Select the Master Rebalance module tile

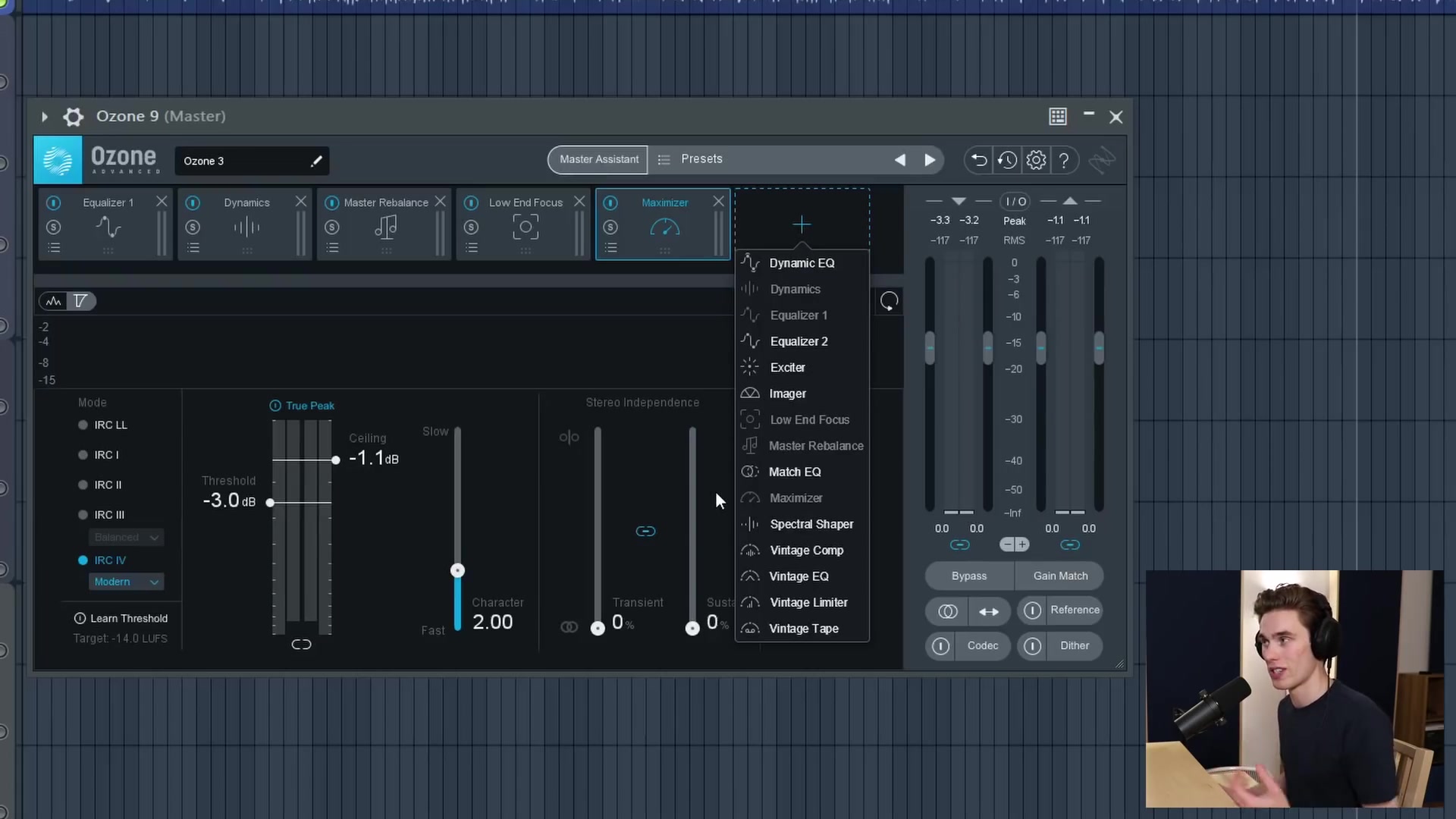click(384, 224)
